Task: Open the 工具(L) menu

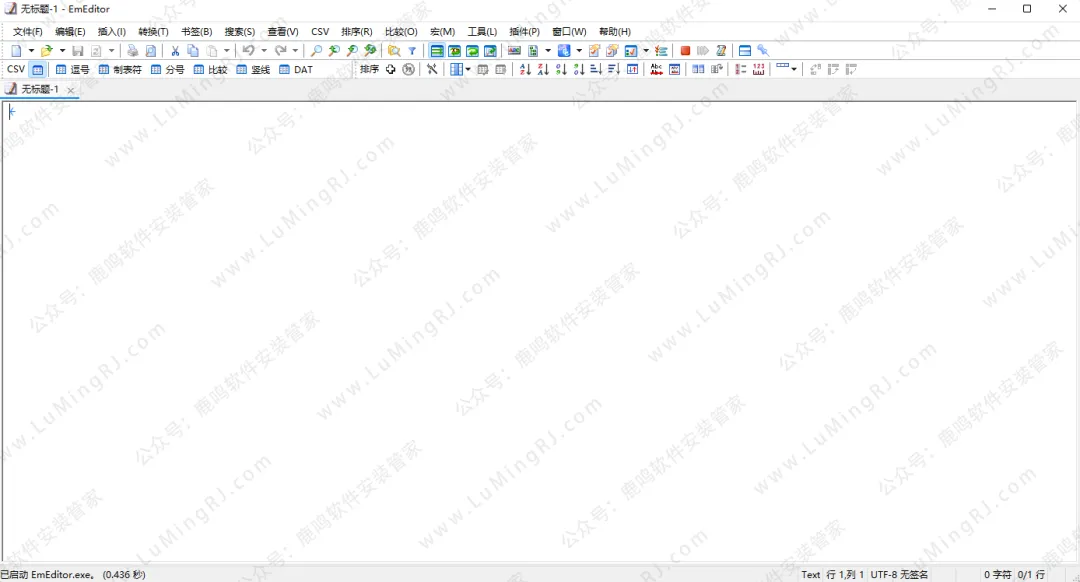Action: (482, 32)
